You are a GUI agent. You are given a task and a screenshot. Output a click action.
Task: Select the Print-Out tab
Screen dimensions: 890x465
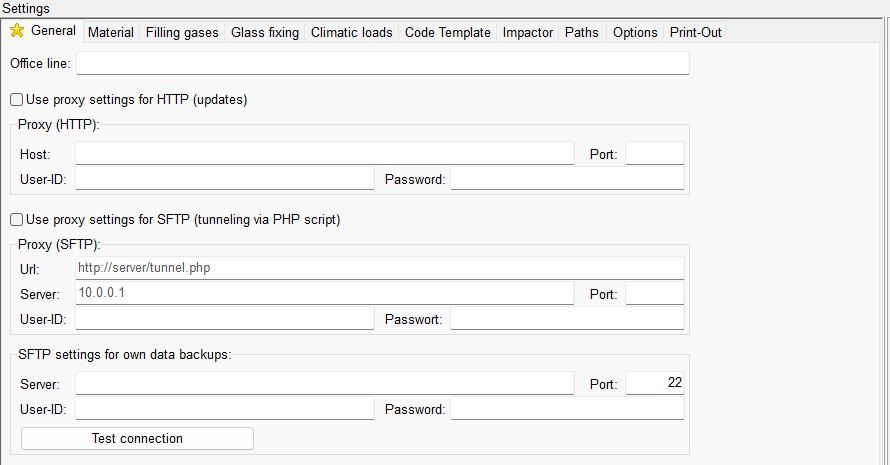(696, 32)
